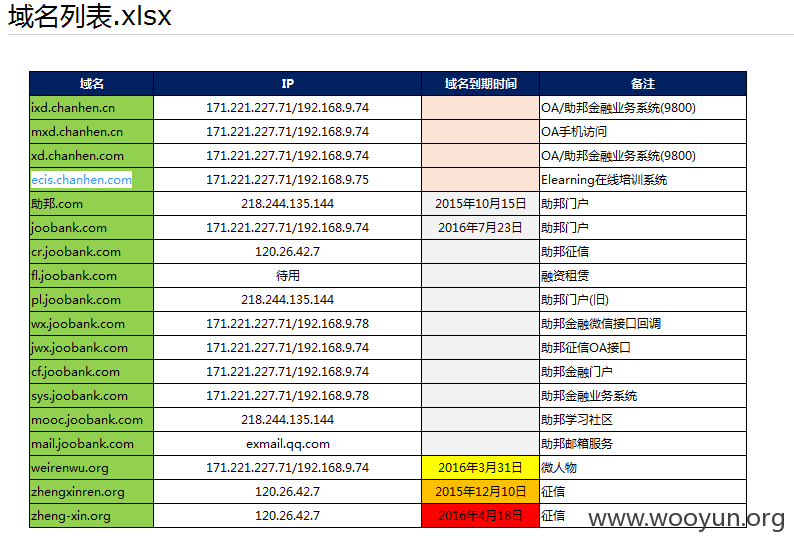794x547 pixels.
Task: Select the Elearning在线培训系统 remark cell
Action: (x=643, y=180)
